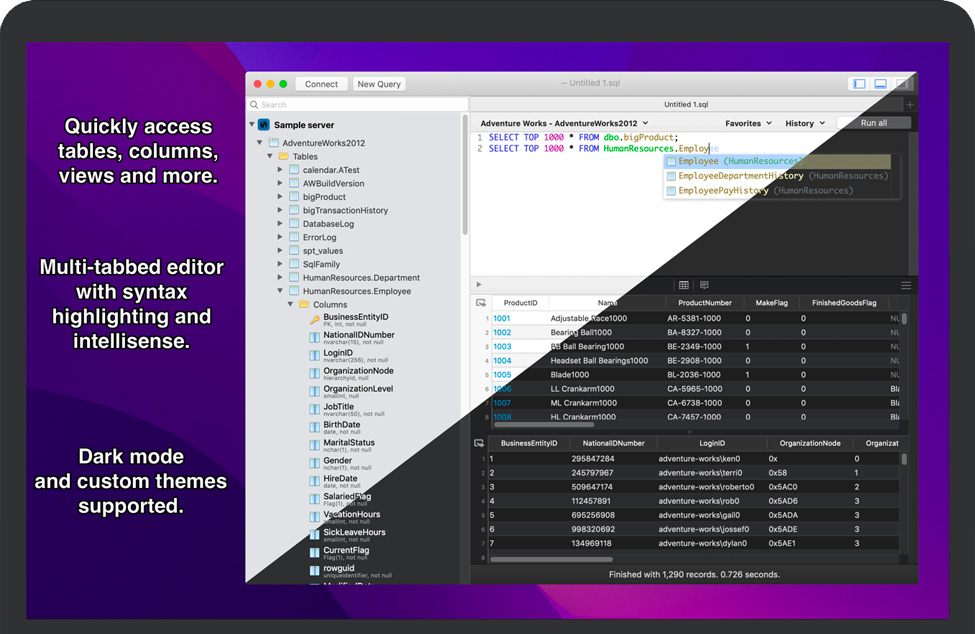Expand the HumanResources.Department table
This screenshot has height=634, width=975.
(x=280, y=277)
